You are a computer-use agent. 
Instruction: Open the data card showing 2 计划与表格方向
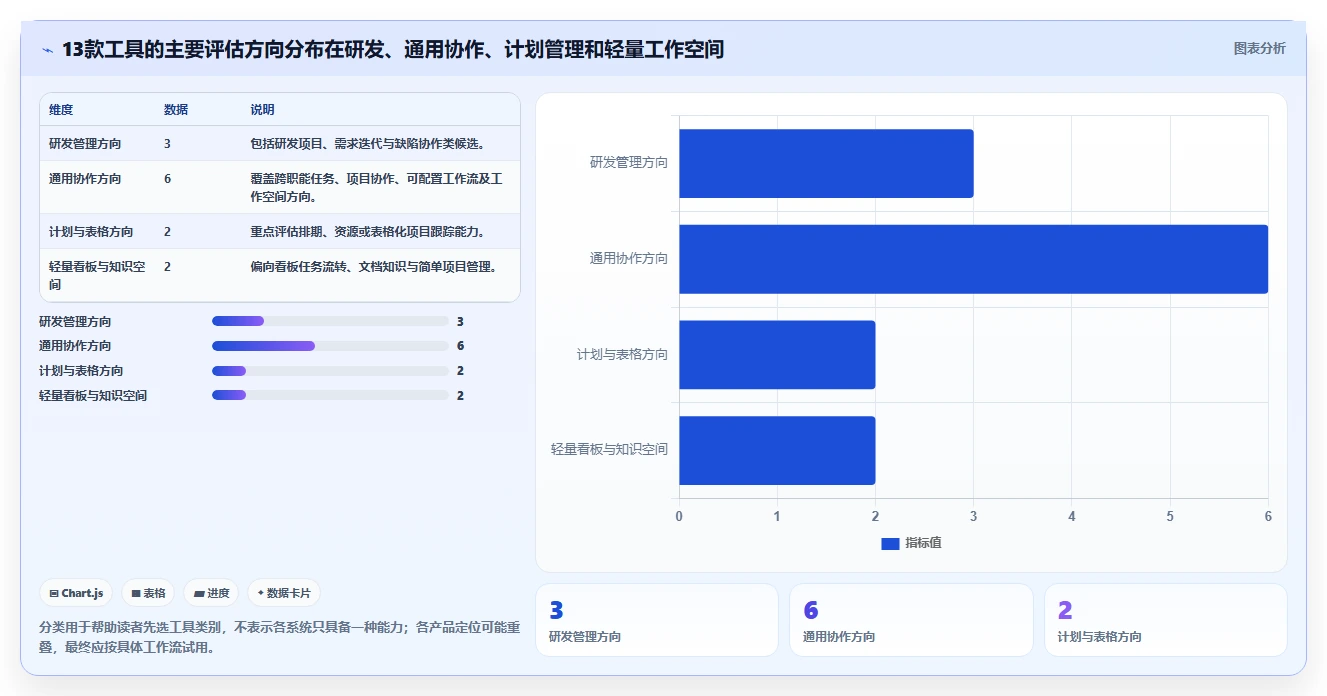pos(1166,620)
